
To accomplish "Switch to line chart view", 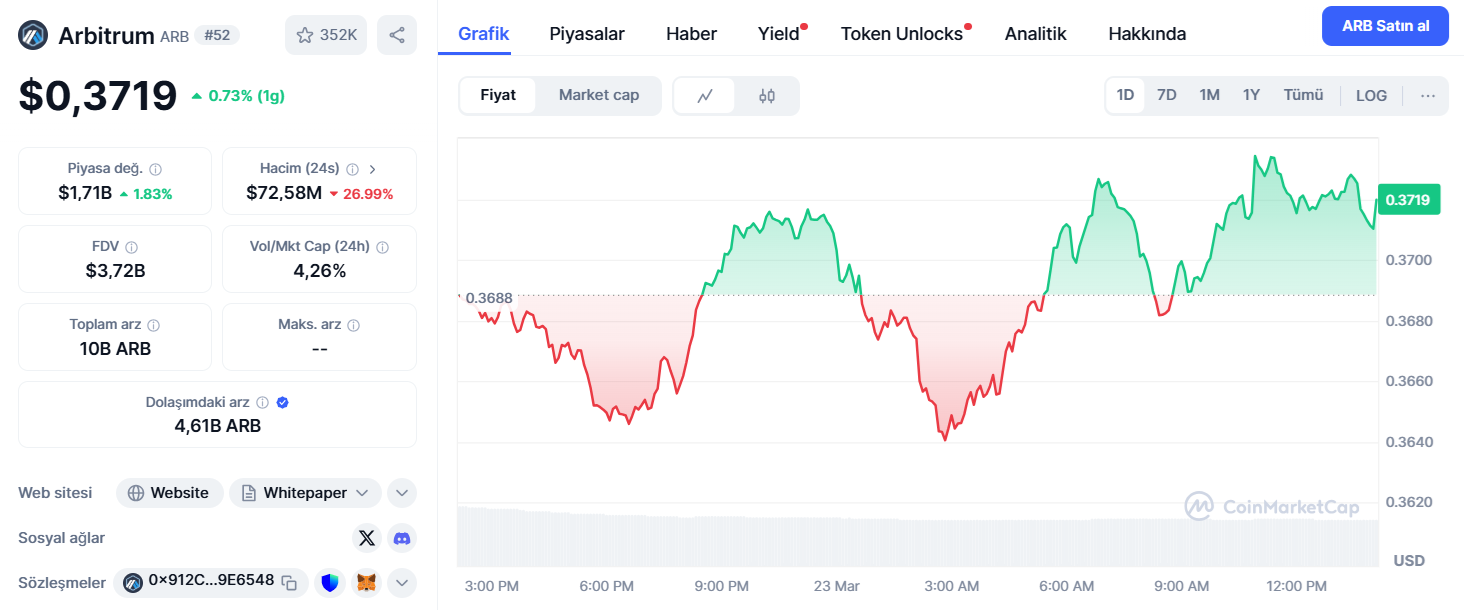I will [705, 96].
